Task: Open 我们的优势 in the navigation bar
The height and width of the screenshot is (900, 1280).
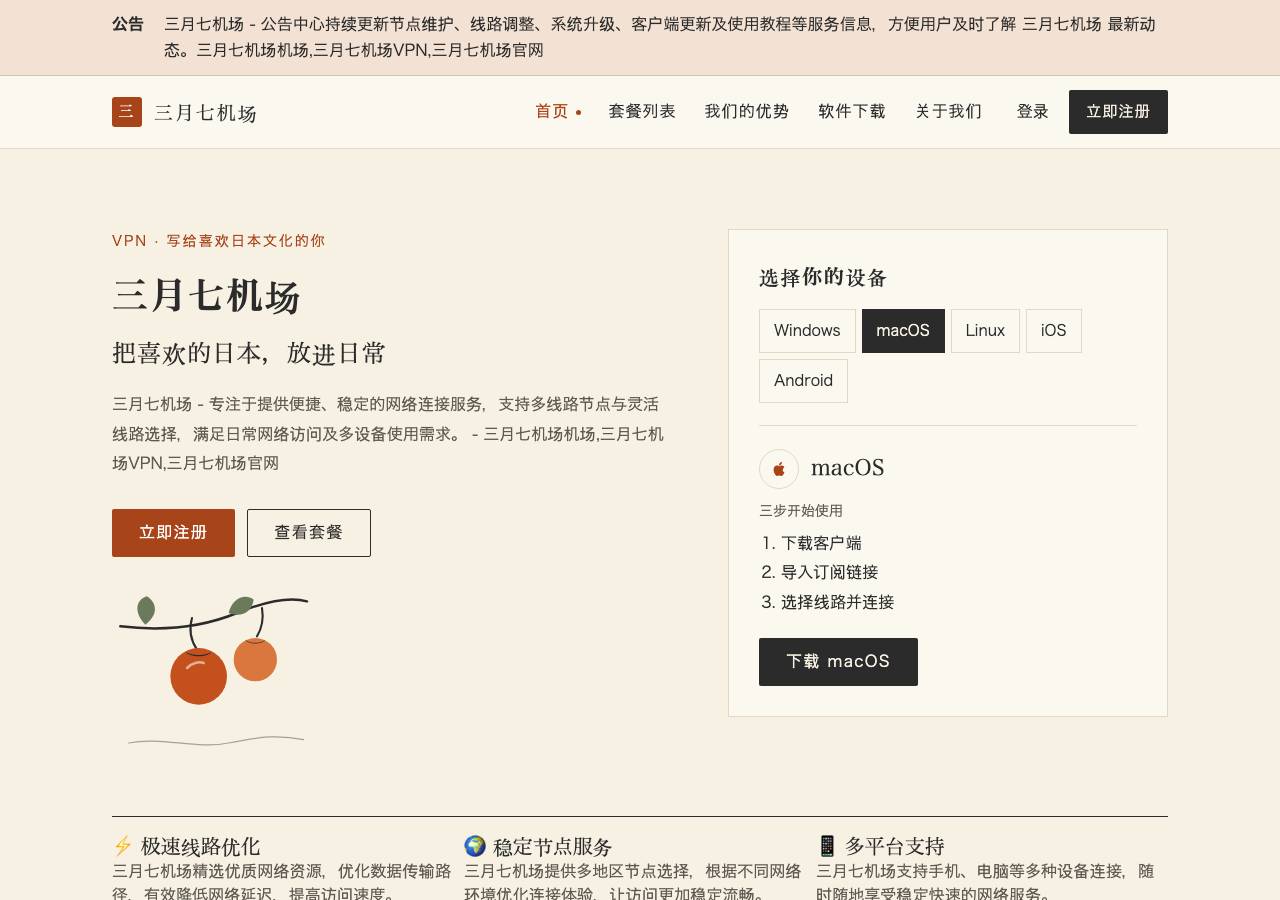Action: click(x=747, y=112)
